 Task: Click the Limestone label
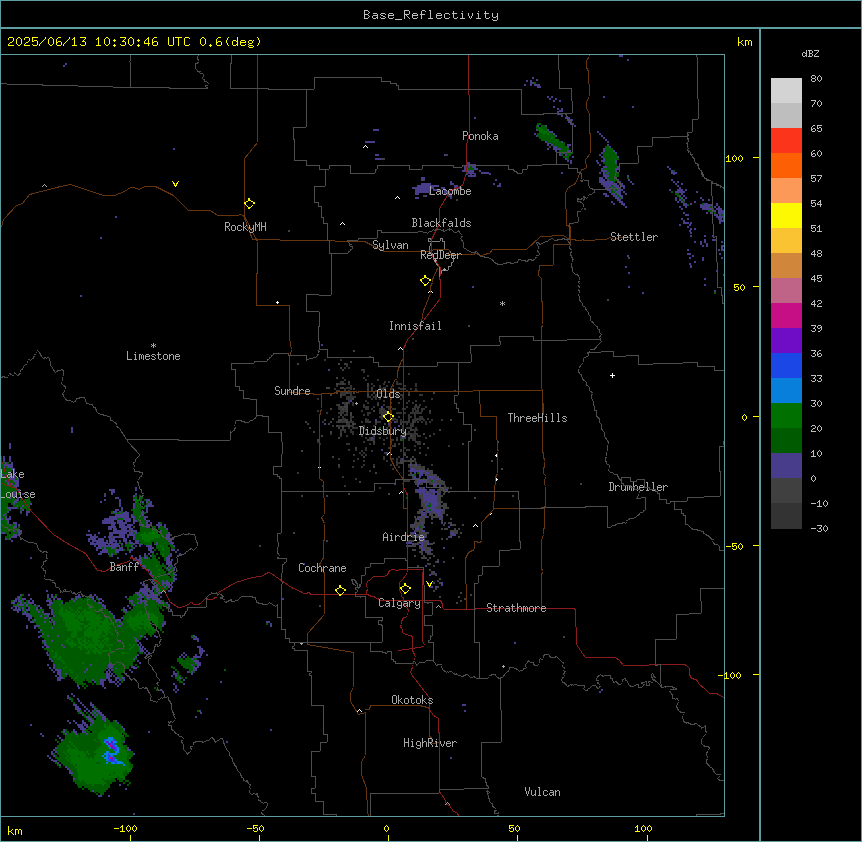coord(153,356)
